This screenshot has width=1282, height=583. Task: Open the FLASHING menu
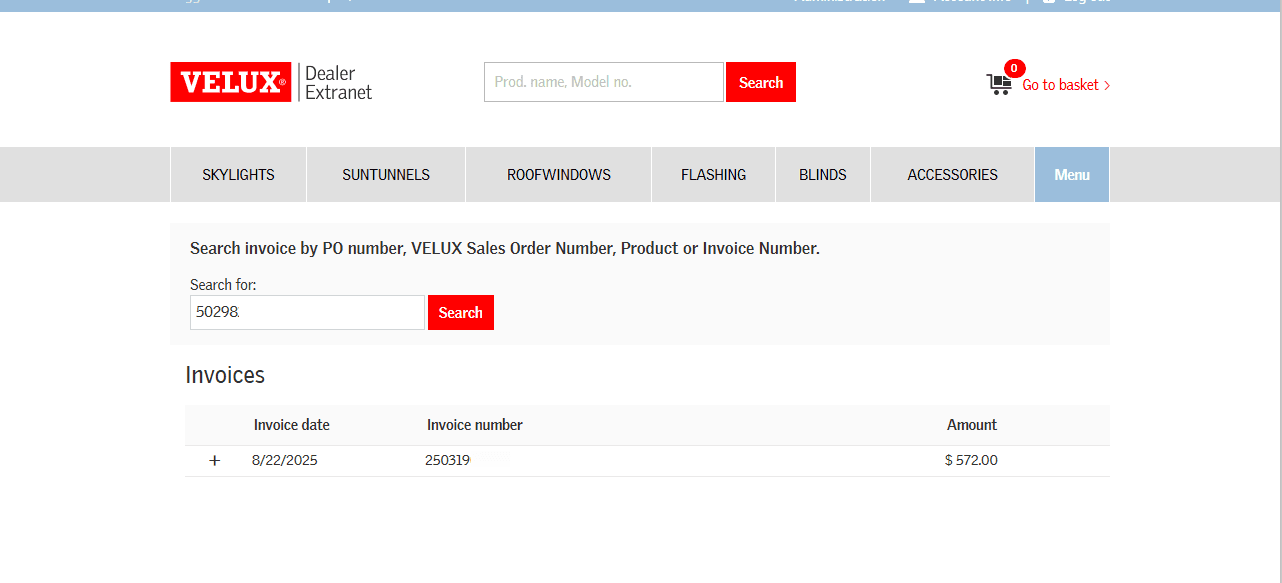[714, 175]
